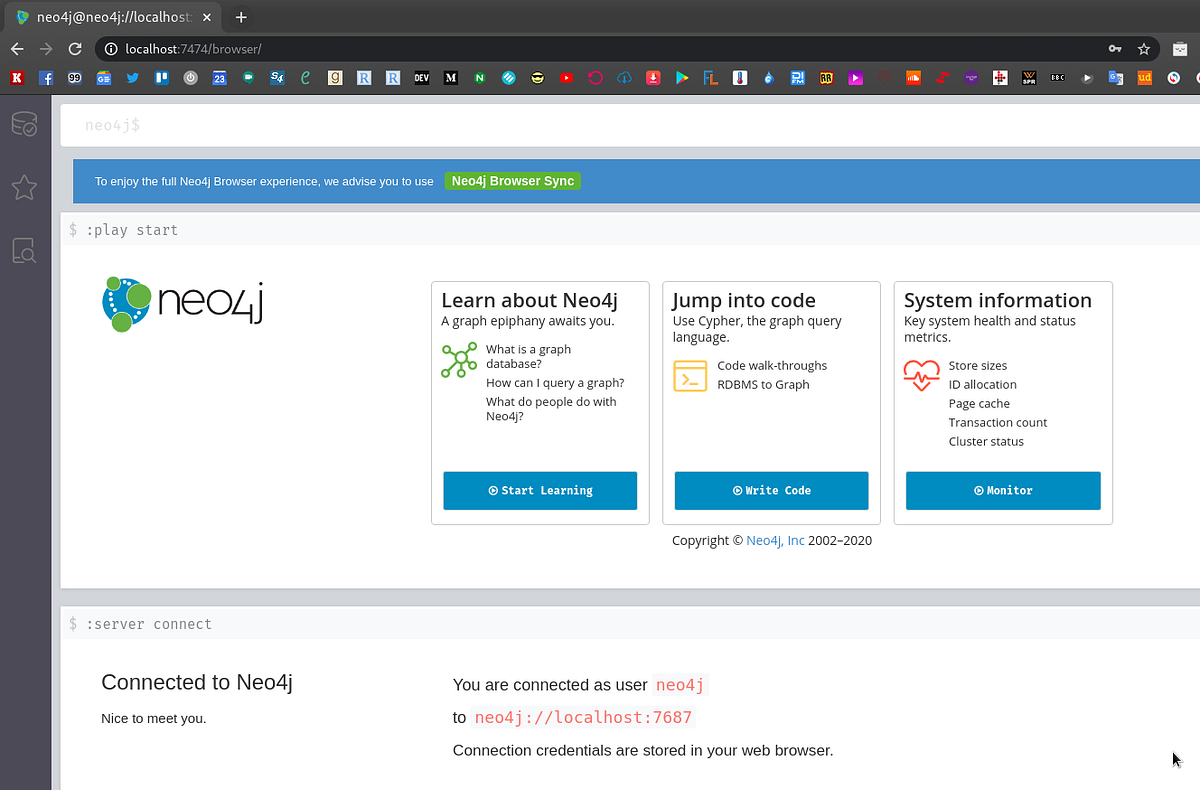The width and height of the screenshot is (1200, 790).
Task: Open Neo4j Browser Sync
Action: pos(513,181)
